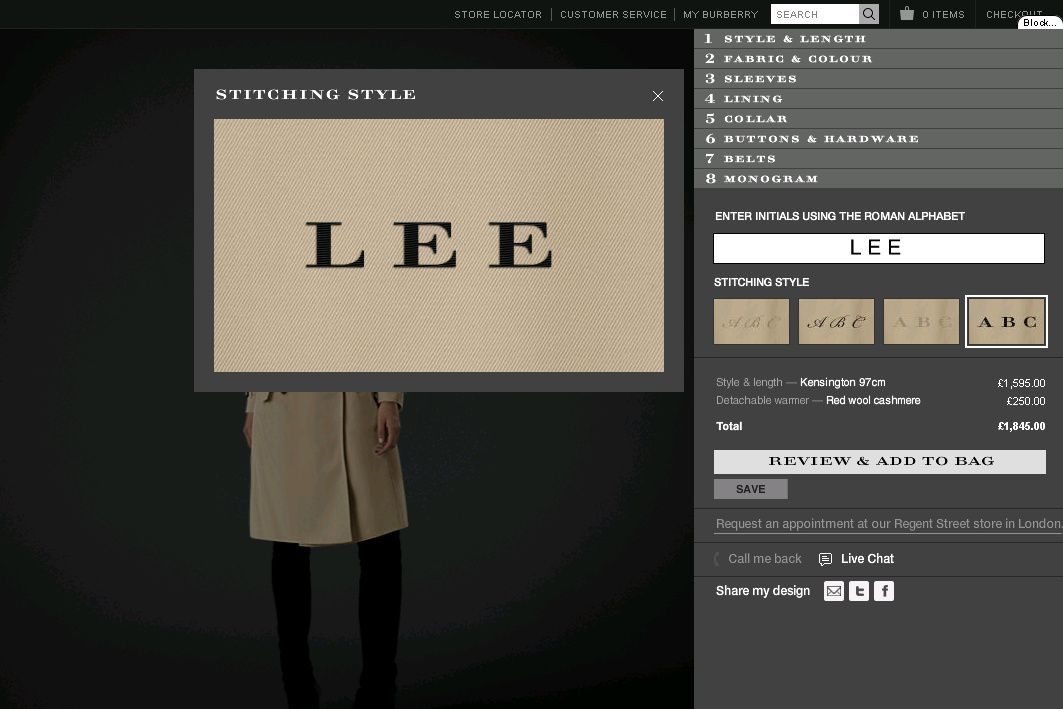Click the initials input field
The image size is (1063, 709).
878,248
